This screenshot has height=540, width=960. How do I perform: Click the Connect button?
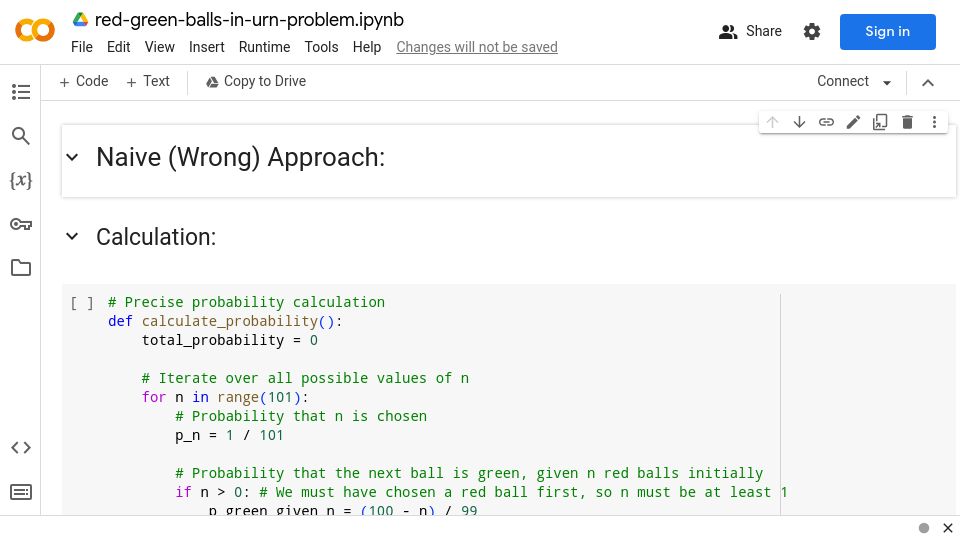(x=843, y=81)
